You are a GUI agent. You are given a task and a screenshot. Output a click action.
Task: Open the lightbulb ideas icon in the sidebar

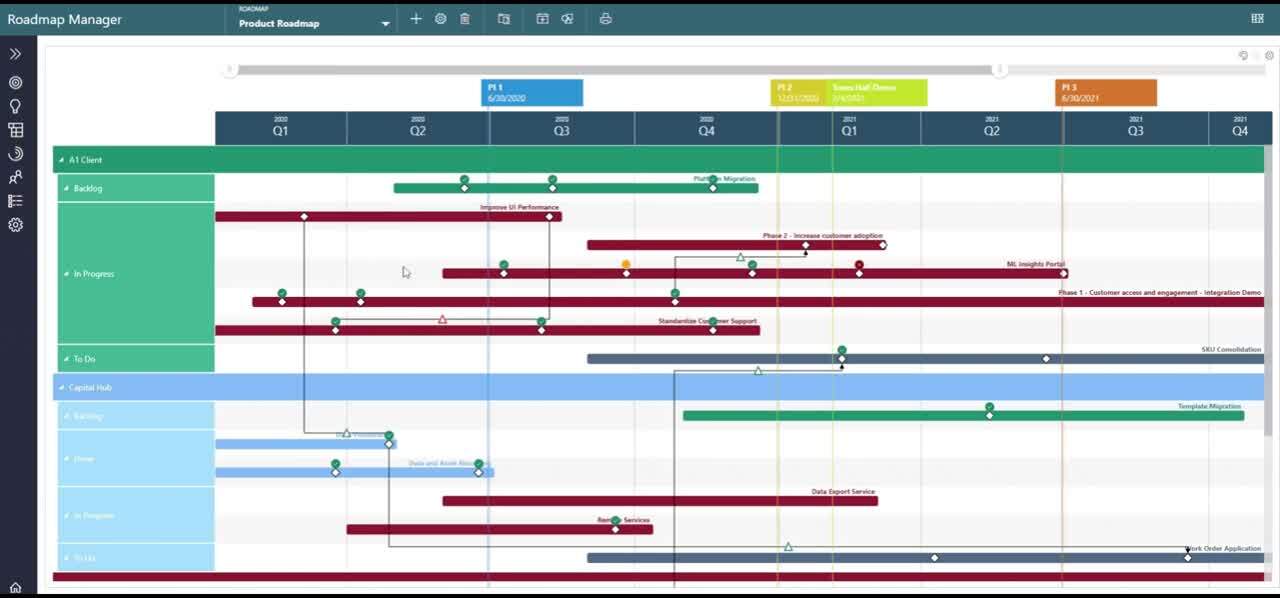tap(16, 106)
